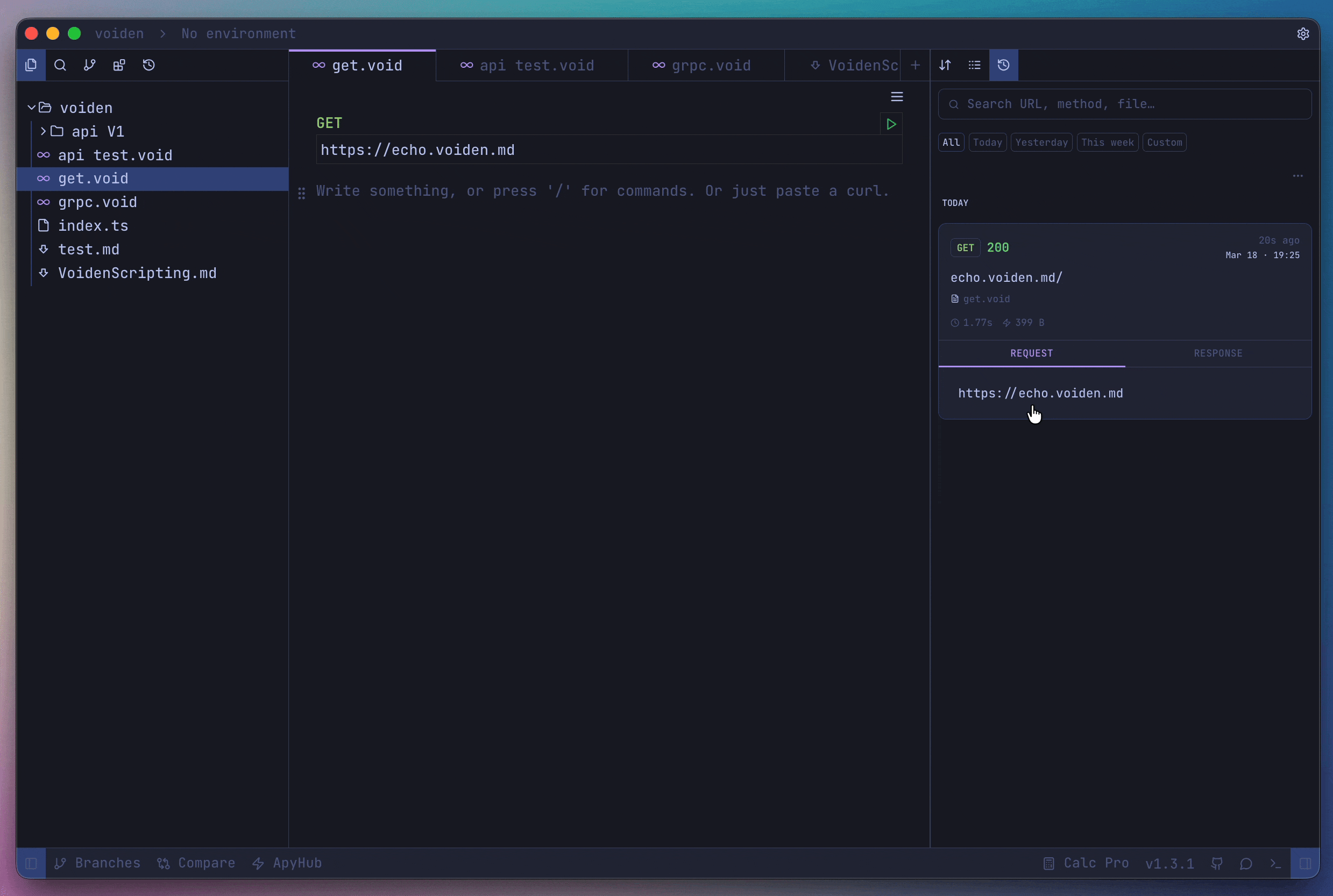Switch to the RESPONSE tab
The width and height of the screenshot is (1333, 896).
(x=1217, y=353)
